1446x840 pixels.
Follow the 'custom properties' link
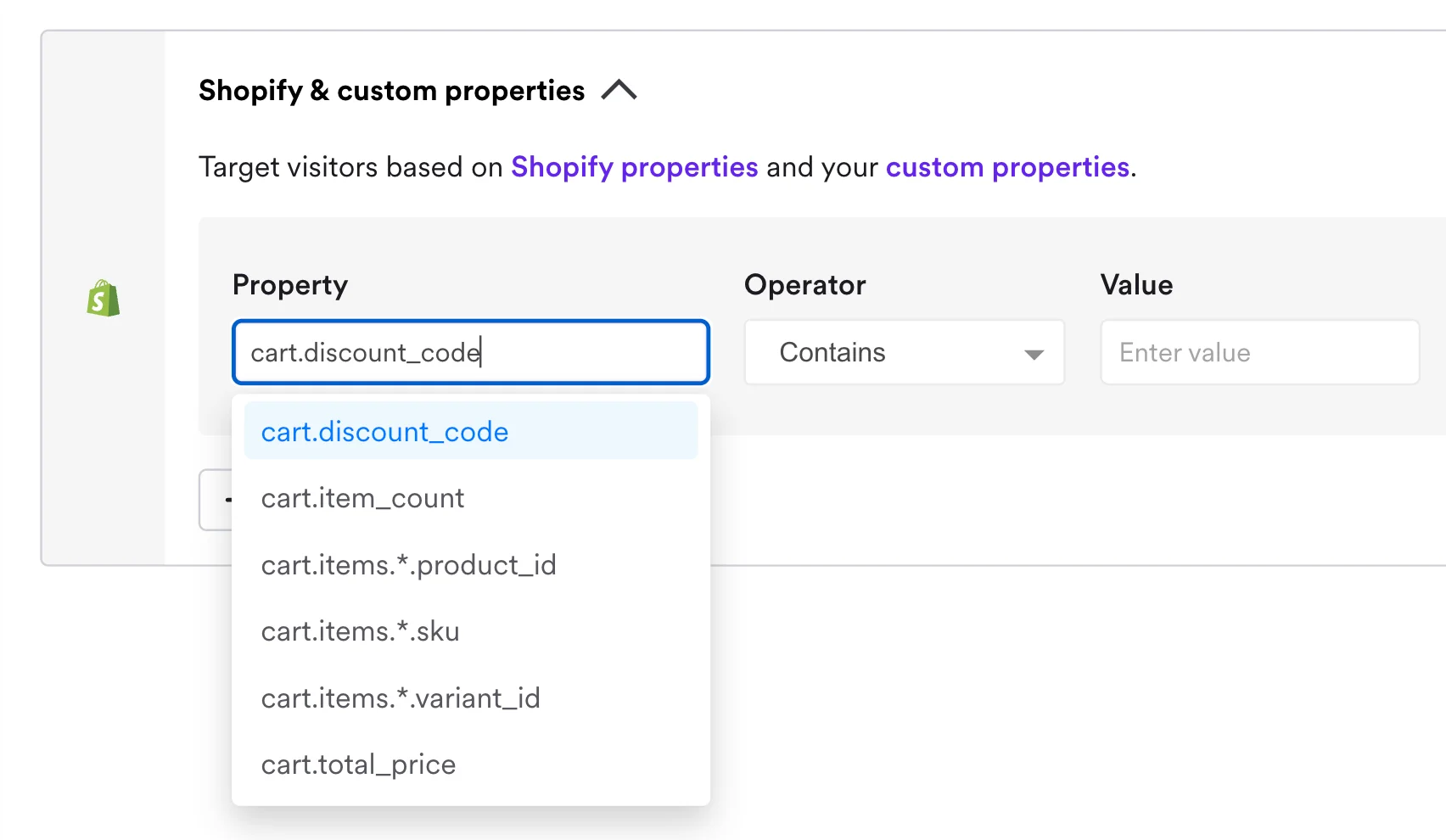point(1007,167)
